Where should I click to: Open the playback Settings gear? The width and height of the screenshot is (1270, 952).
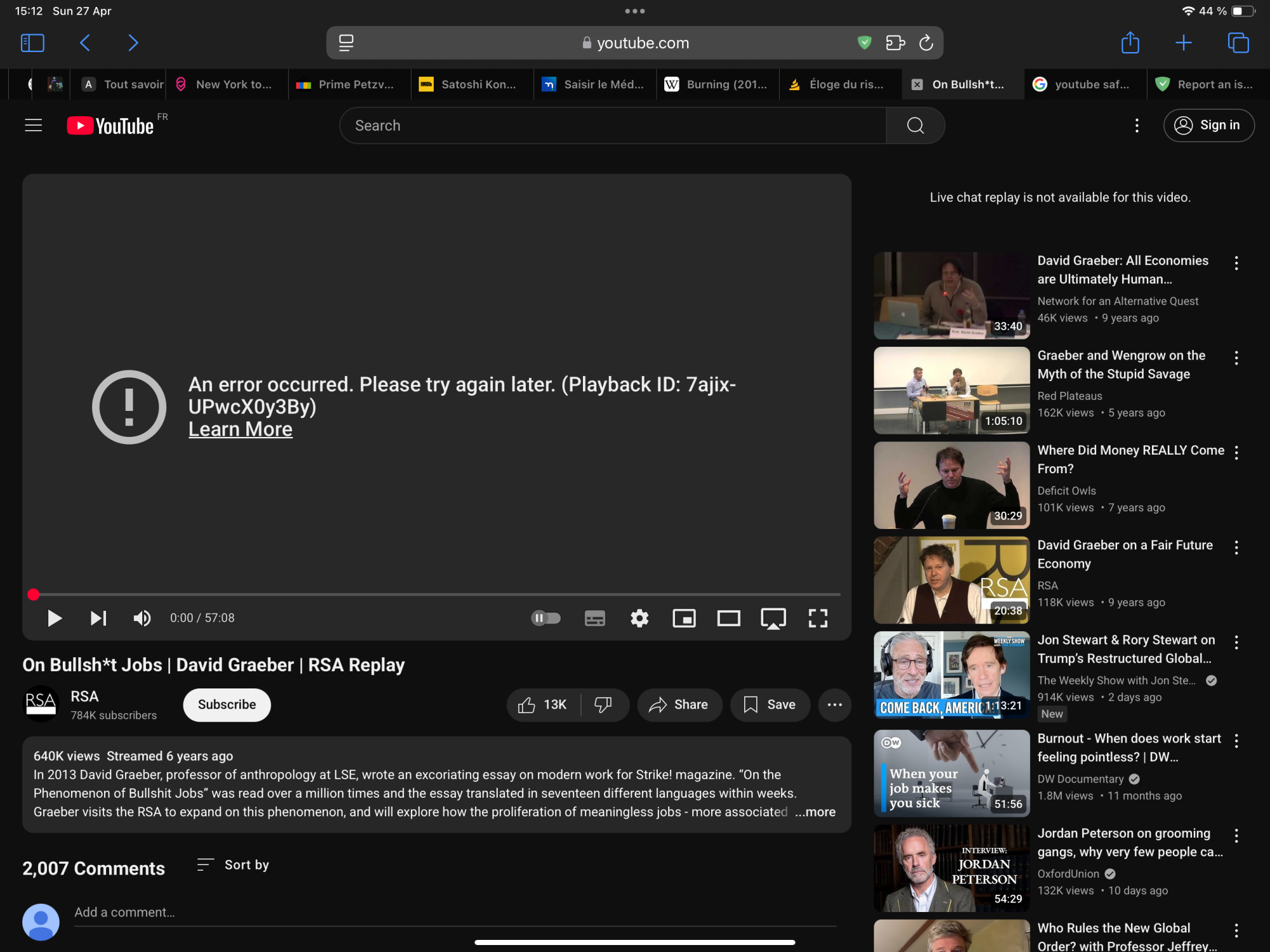[639, 618]
